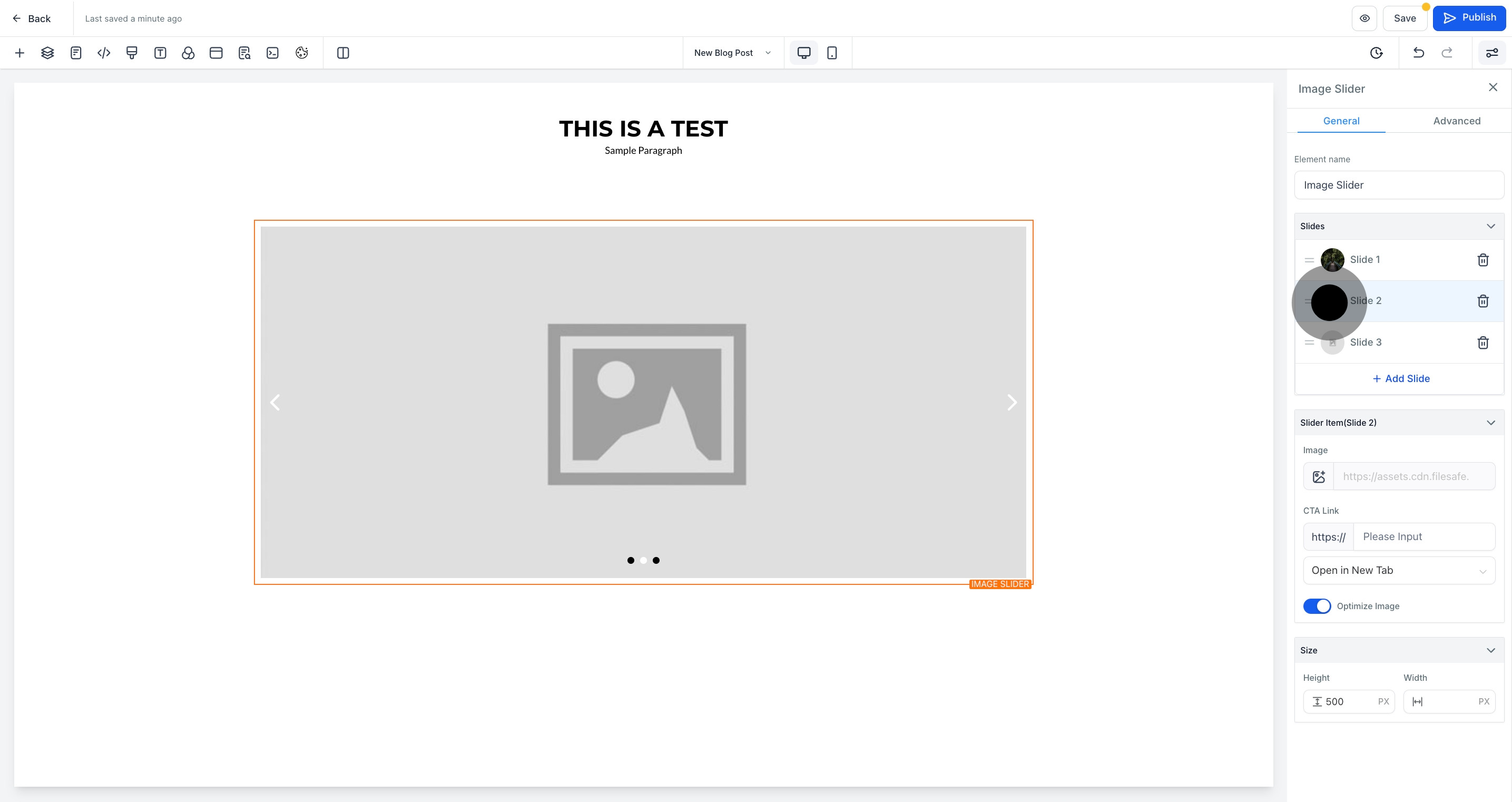This screenshot has width=1512, height=802.
Task: Toggle the Optimize Image switch
Action: pyautogui.click(x=1317, y=606)
